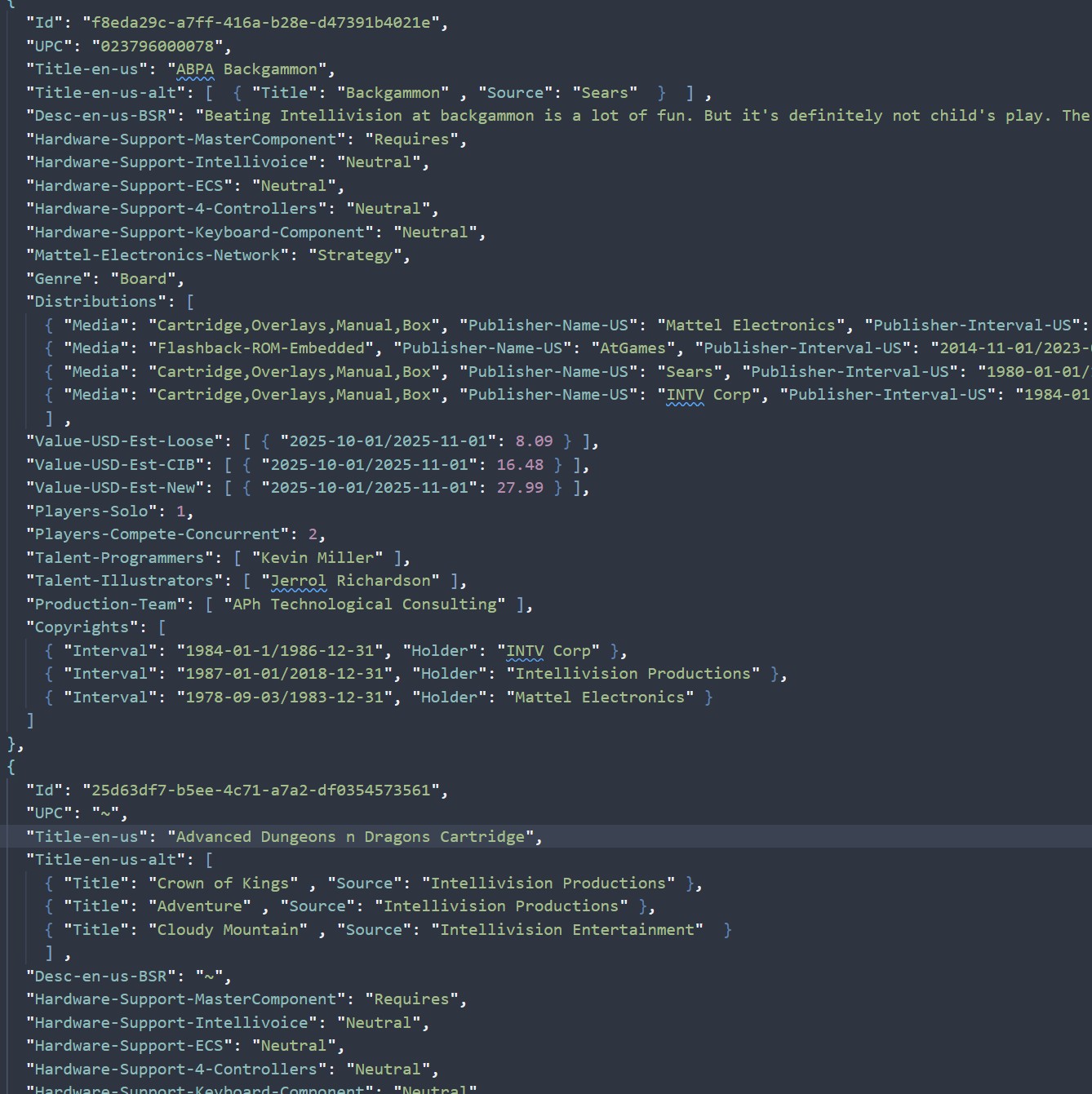Click the first record's Id value f8eda29c

264,23
